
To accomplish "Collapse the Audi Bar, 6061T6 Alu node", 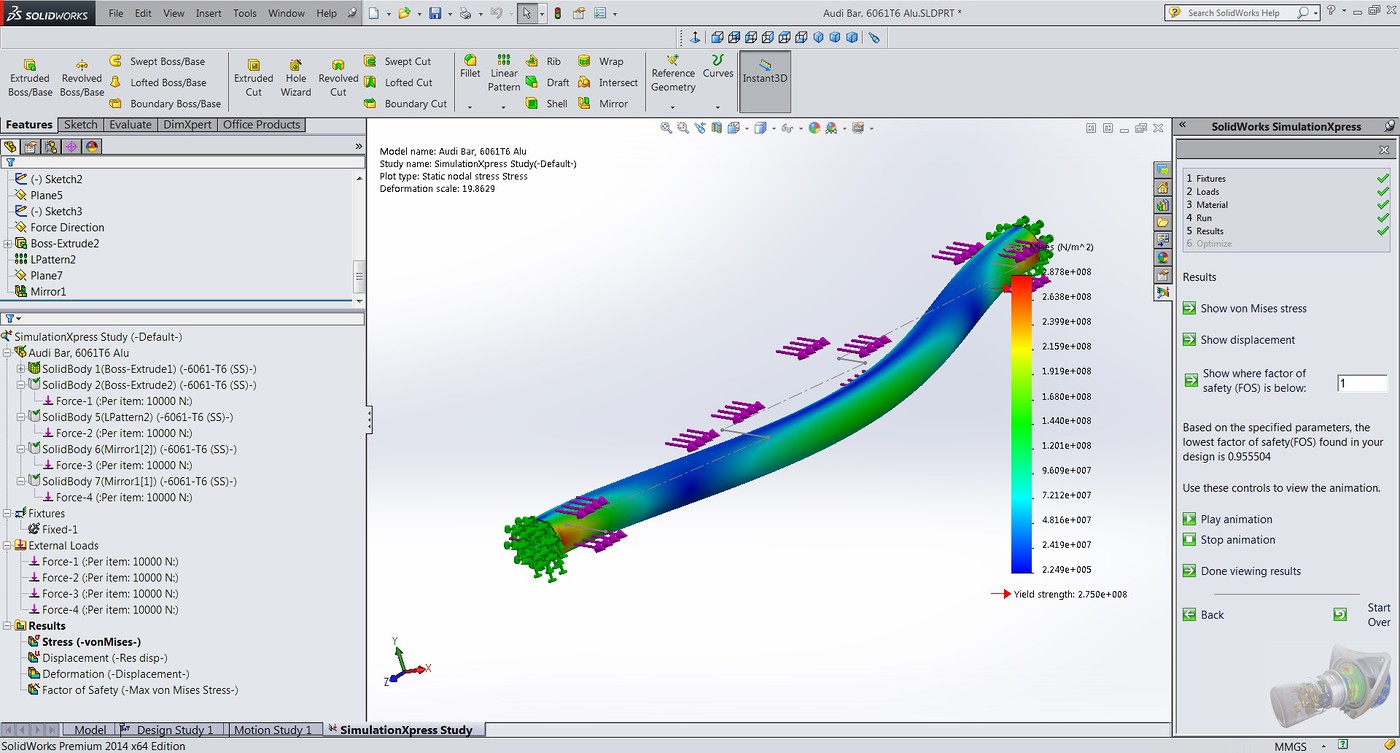I will point(8,353).
